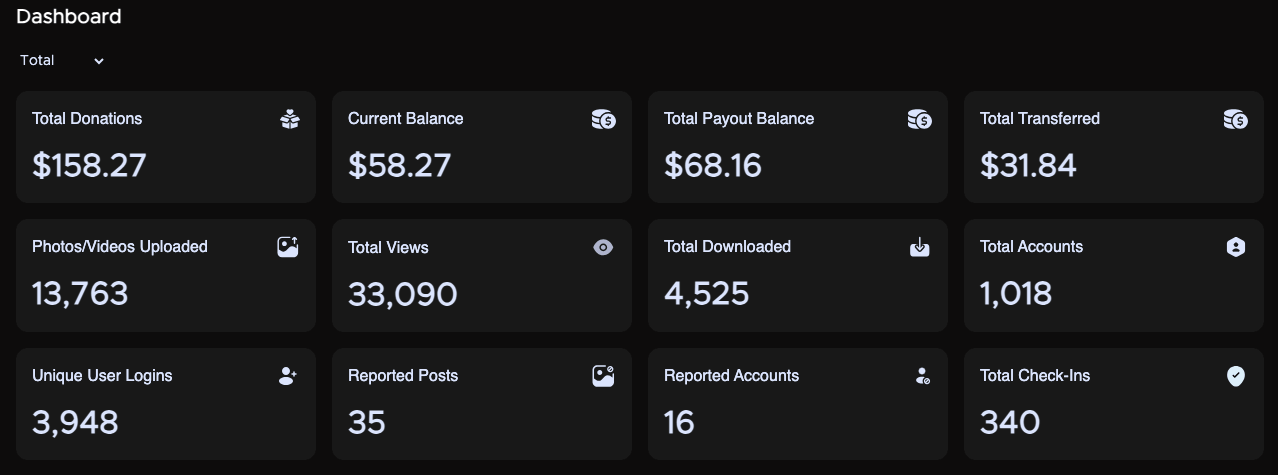Click the download icon in Total Downloaded

pyautogui.click(x=919, y=247)
